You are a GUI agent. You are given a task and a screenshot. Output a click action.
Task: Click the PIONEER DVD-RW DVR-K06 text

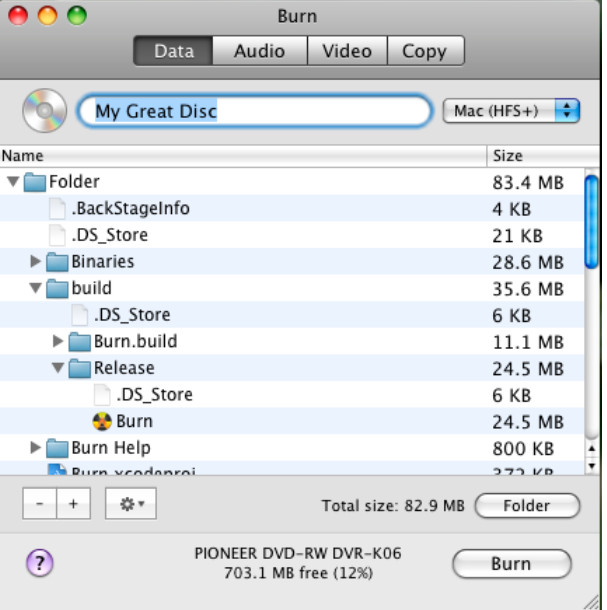click(x=298, y=553)
